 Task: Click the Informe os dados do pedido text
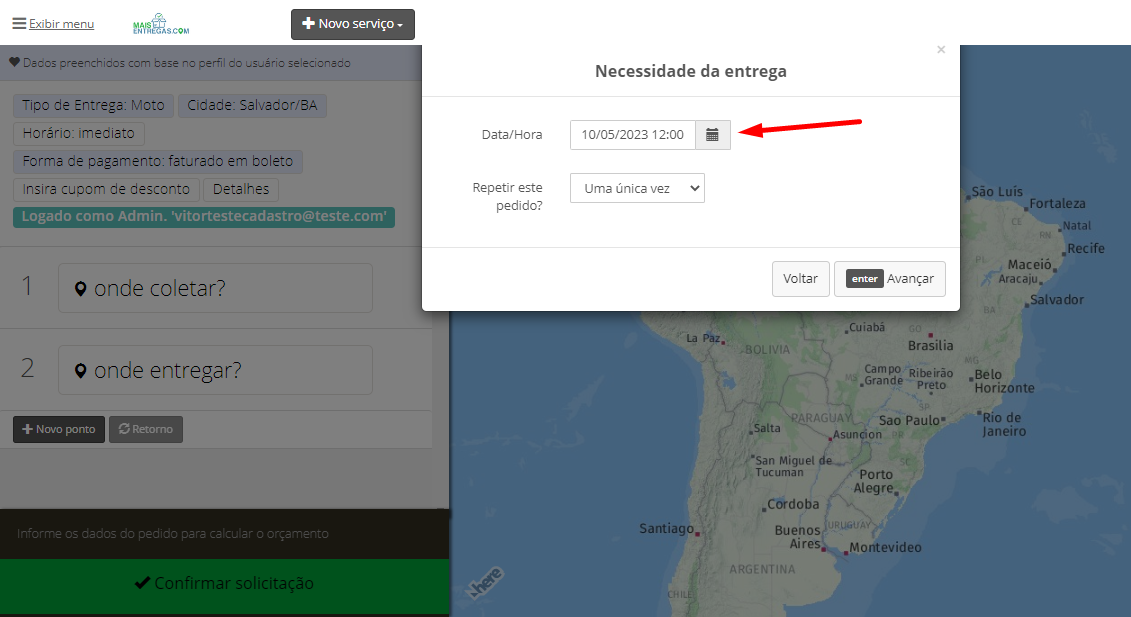(172, 534)
